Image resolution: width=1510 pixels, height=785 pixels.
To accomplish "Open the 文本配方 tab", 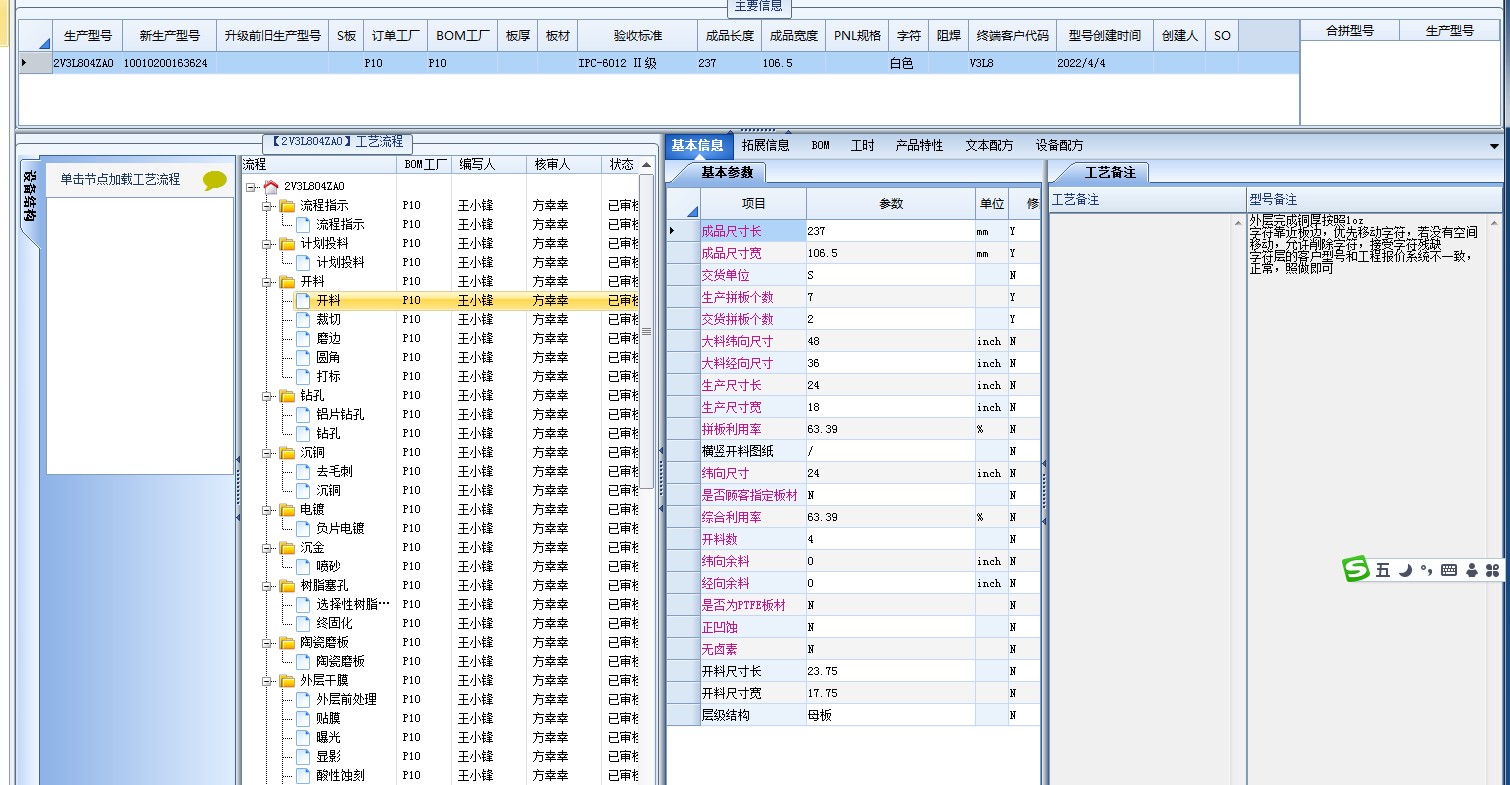I will click(x=989, y=145).
